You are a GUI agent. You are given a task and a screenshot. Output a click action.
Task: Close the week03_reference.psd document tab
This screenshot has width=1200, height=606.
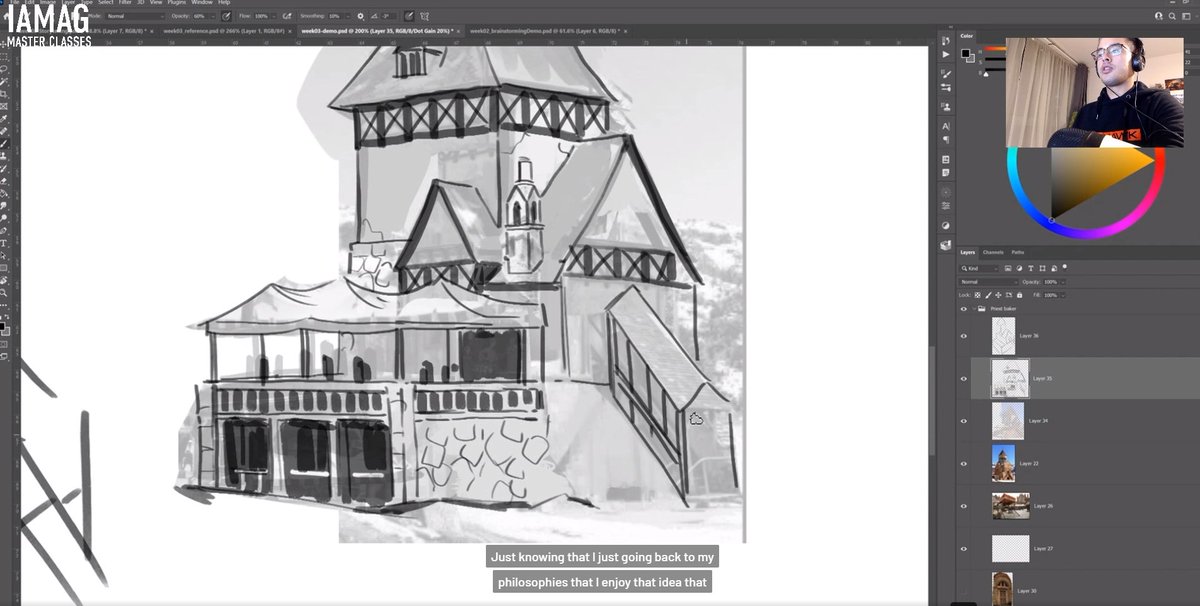291,31
